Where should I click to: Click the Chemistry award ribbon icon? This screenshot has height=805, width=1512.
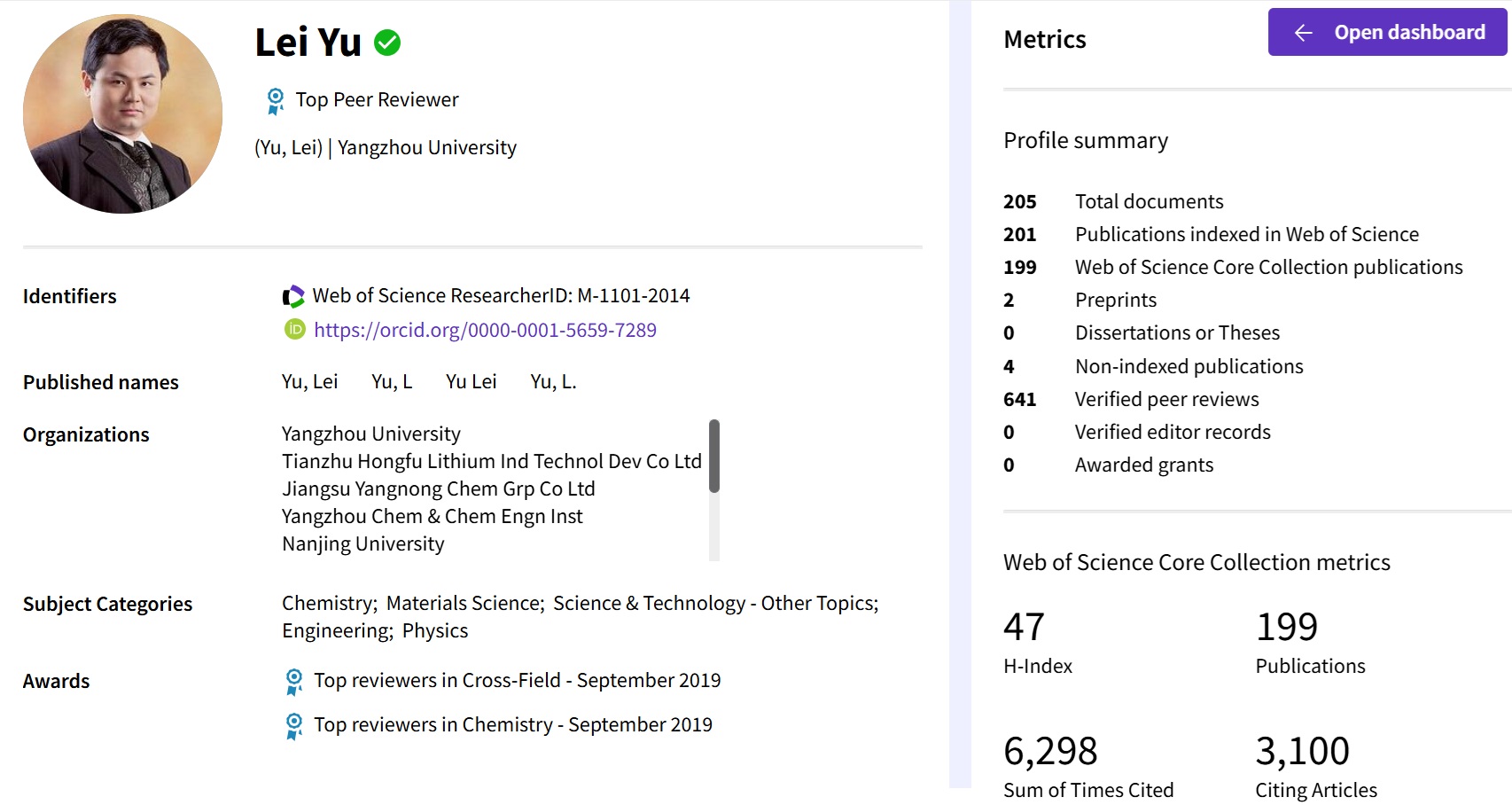294,725
